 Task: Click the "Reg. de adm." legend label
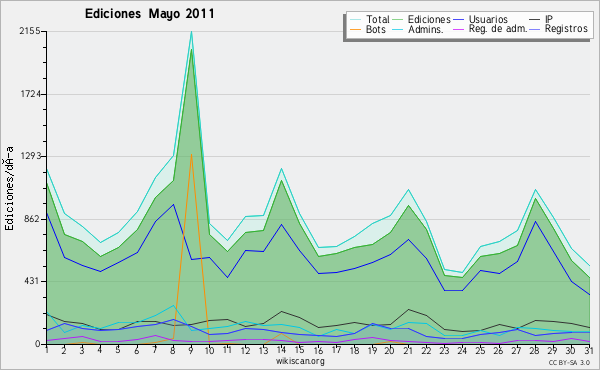tap(498, 29)
